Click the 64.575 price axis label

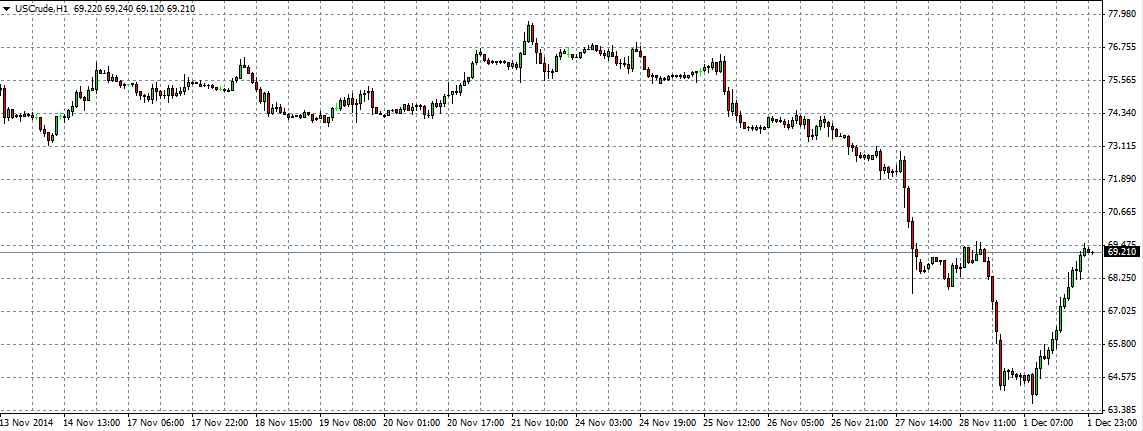[1121, 377]
